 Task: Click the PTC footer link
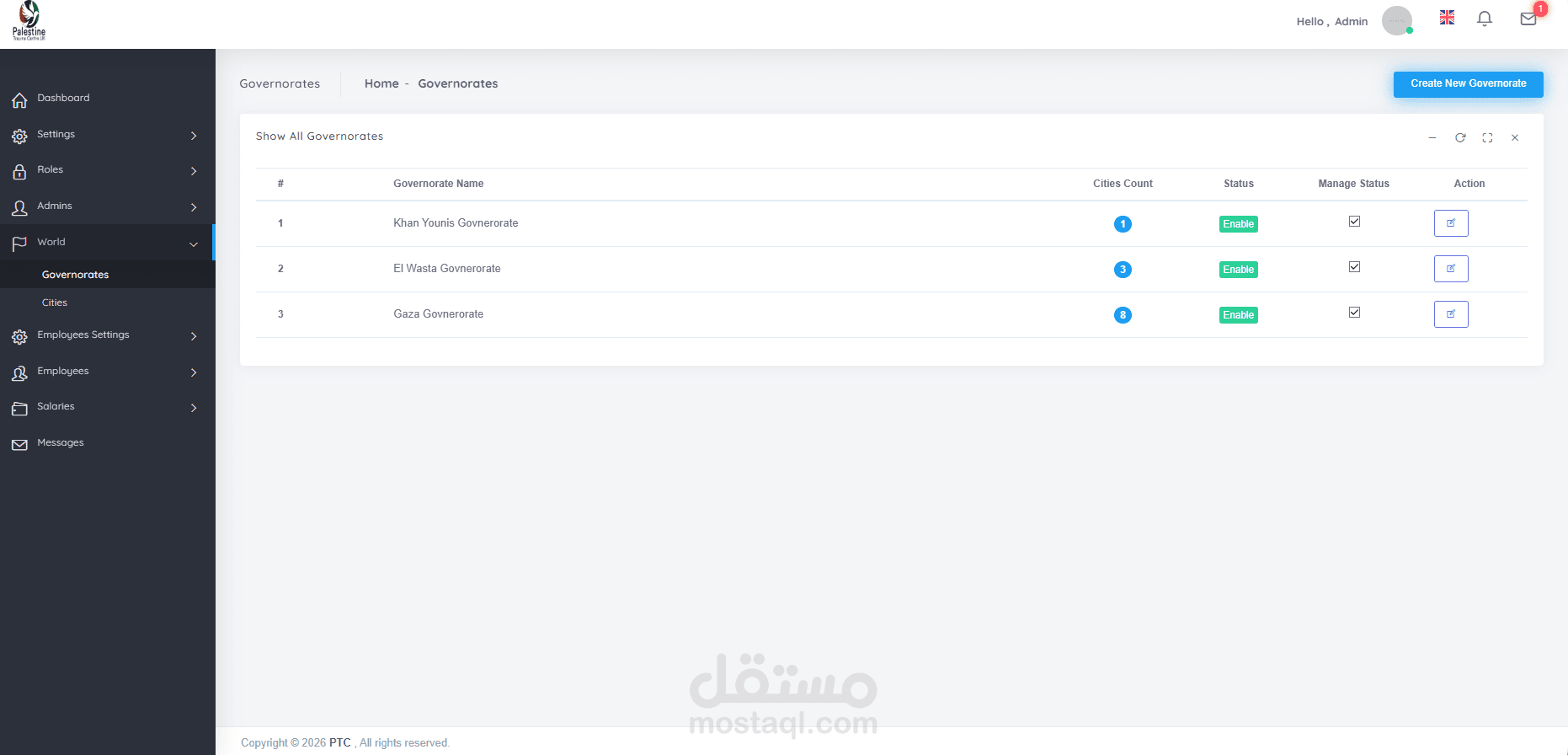click(339, 742)
